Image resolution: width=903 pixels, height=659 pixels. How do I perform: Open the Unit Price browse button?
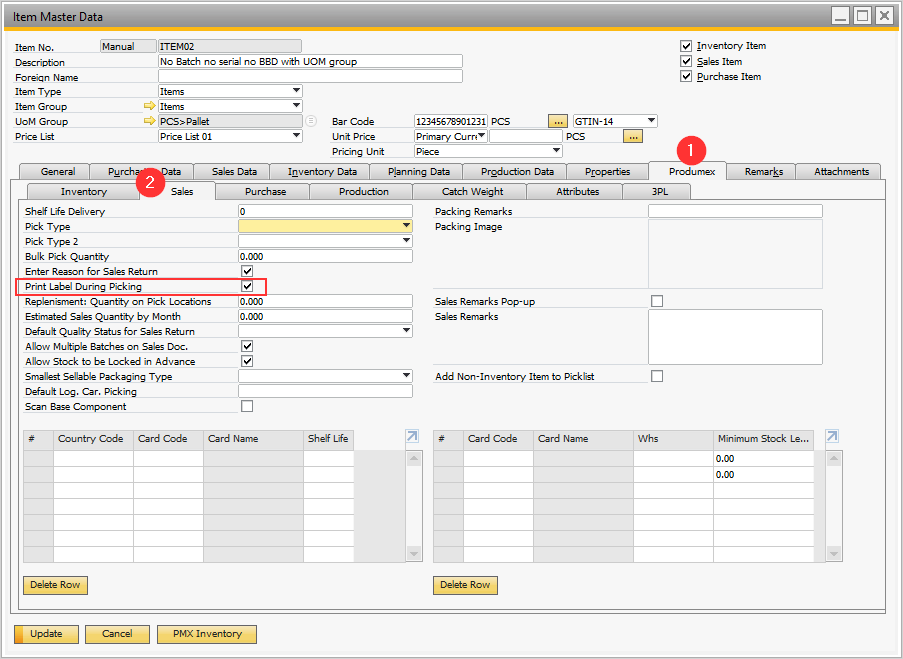632,136
